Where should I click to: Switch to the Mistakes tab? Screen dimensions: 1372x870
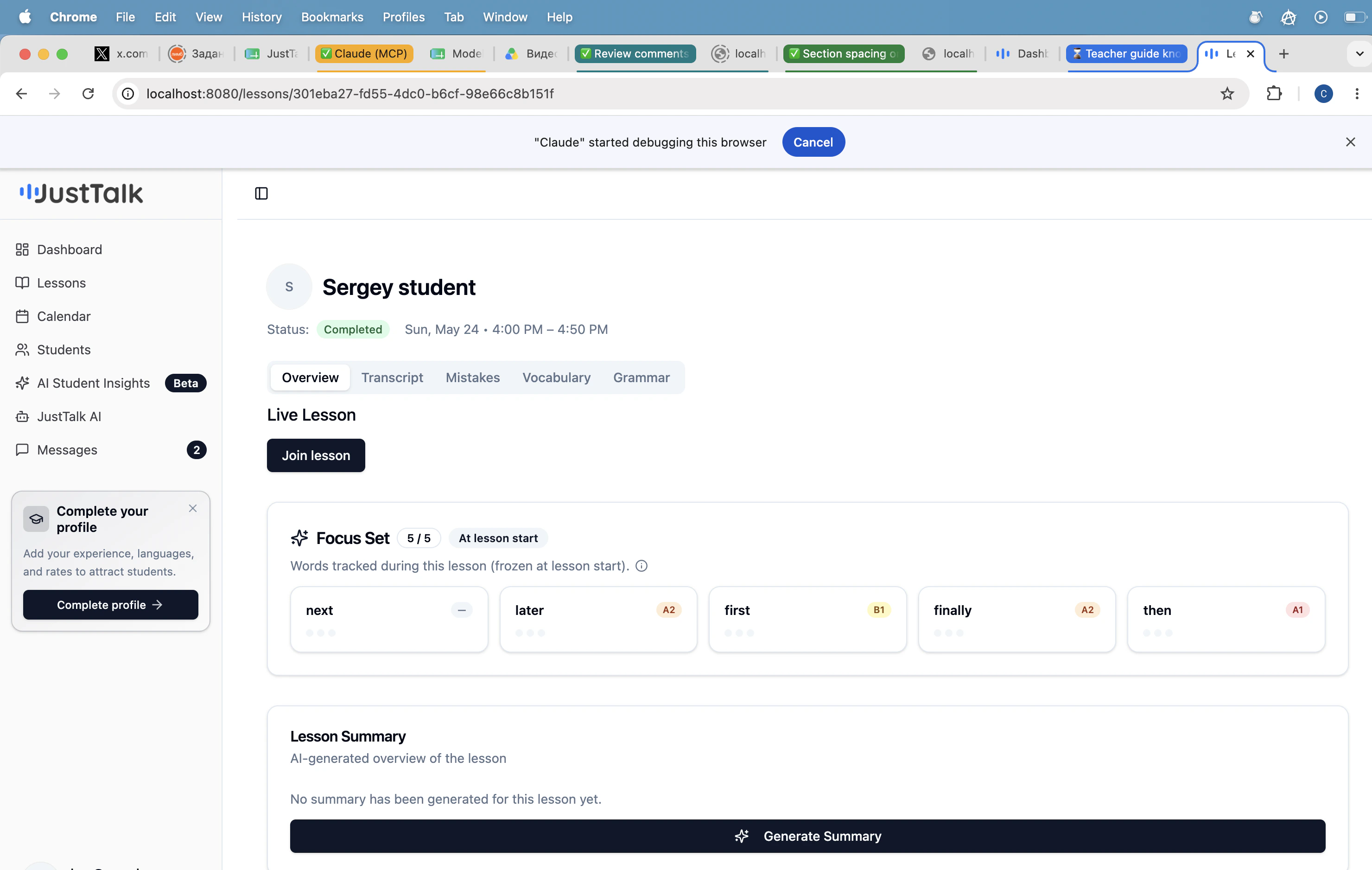point(472,377)
